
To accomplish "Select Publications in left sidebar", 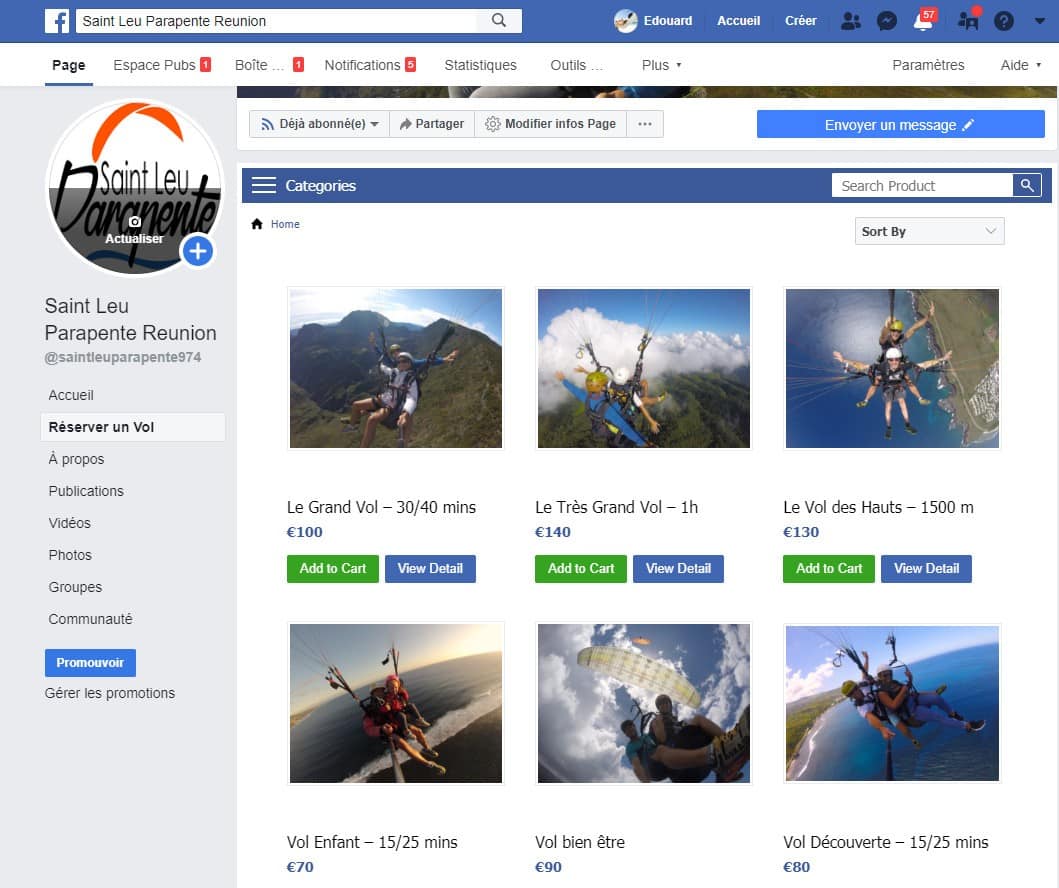I will [86, 491].
